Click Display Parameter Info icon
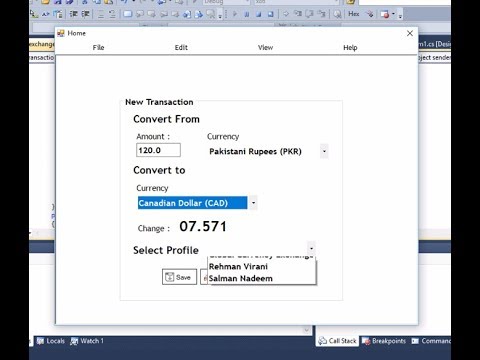The width and height of the screenshot is (480, 360). [46, 14]
